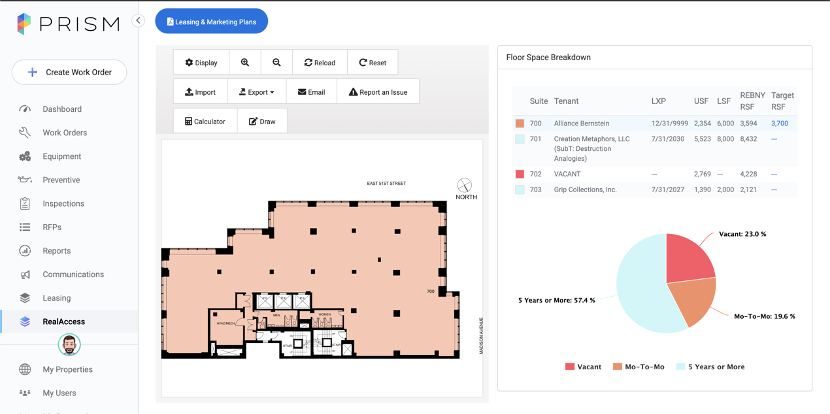This screenshot has width=830, height=414.
Task: Click the suite 702 red color swatch
Action: click(520, 174)
